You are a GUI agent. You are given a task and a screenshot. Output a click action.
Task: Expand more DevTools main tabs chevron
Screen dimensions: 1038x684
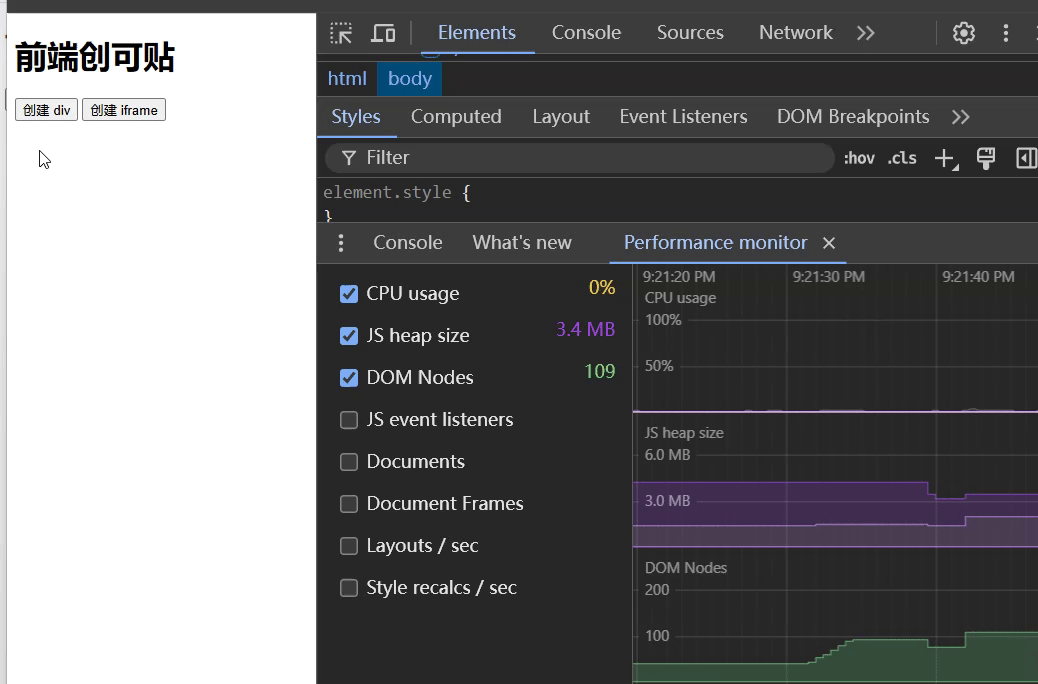(866, 33)
